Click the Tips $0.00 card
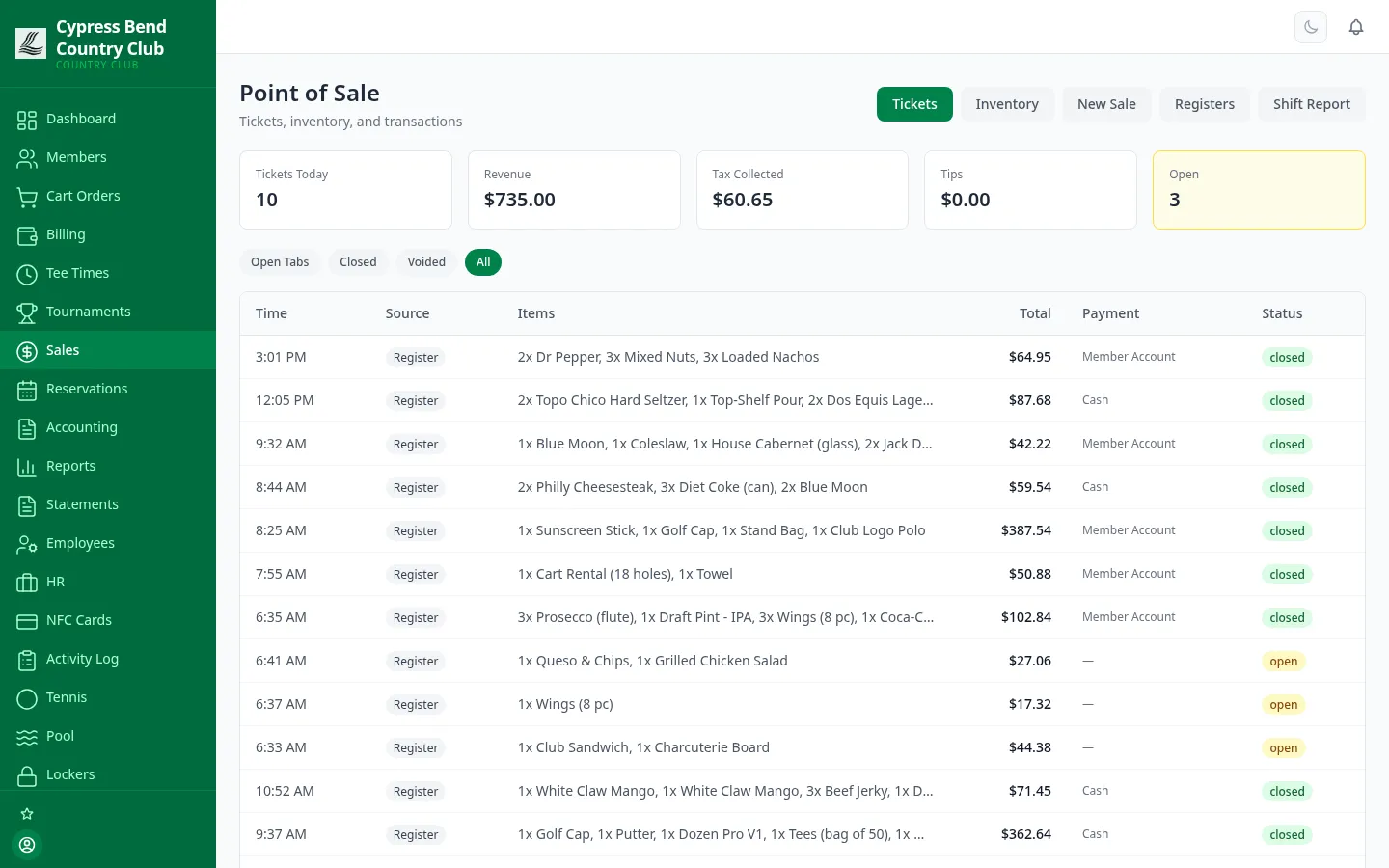 click(x=1030, y=190)
